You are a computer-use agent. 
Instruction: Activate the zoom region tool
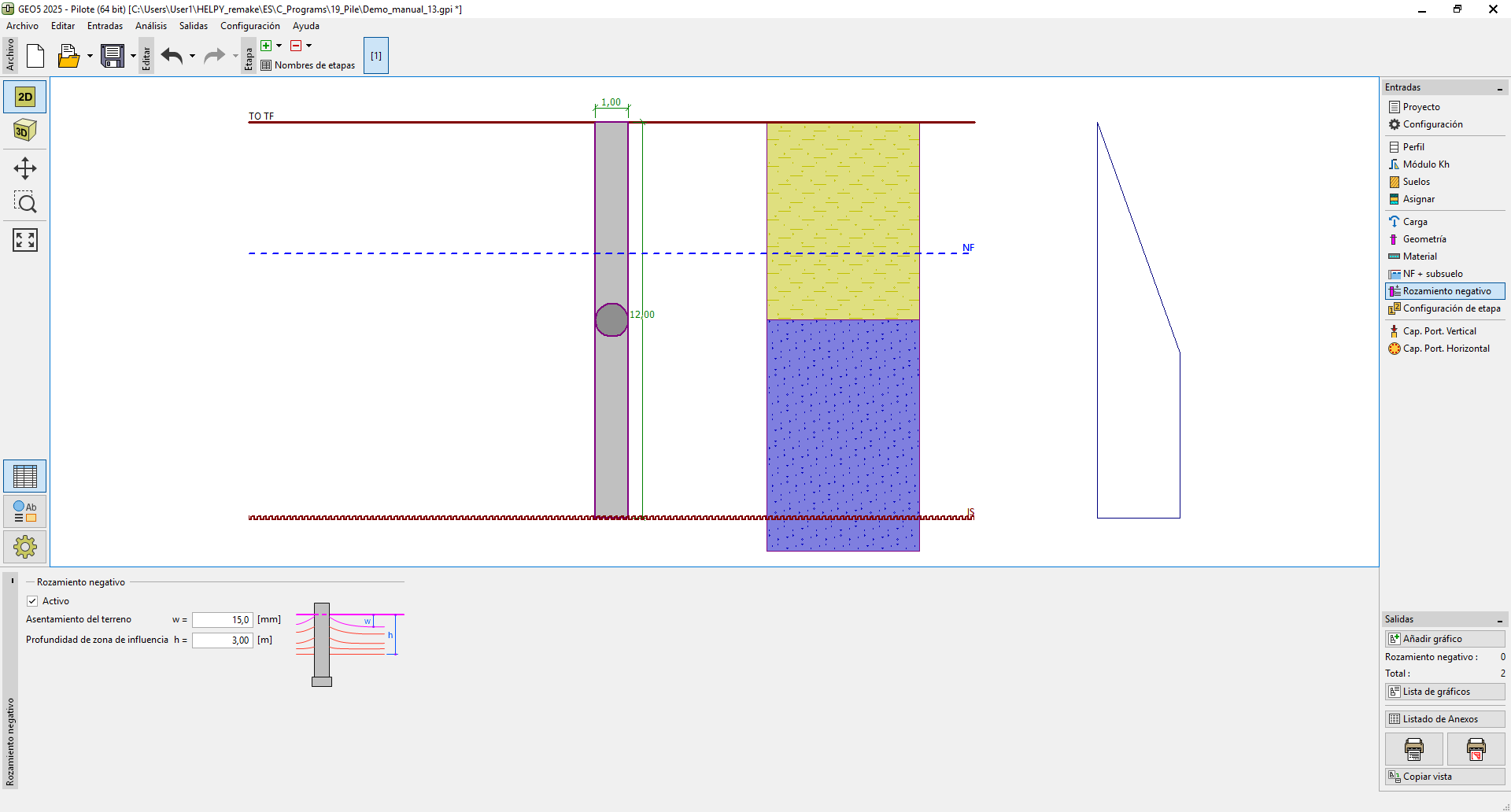25,203
